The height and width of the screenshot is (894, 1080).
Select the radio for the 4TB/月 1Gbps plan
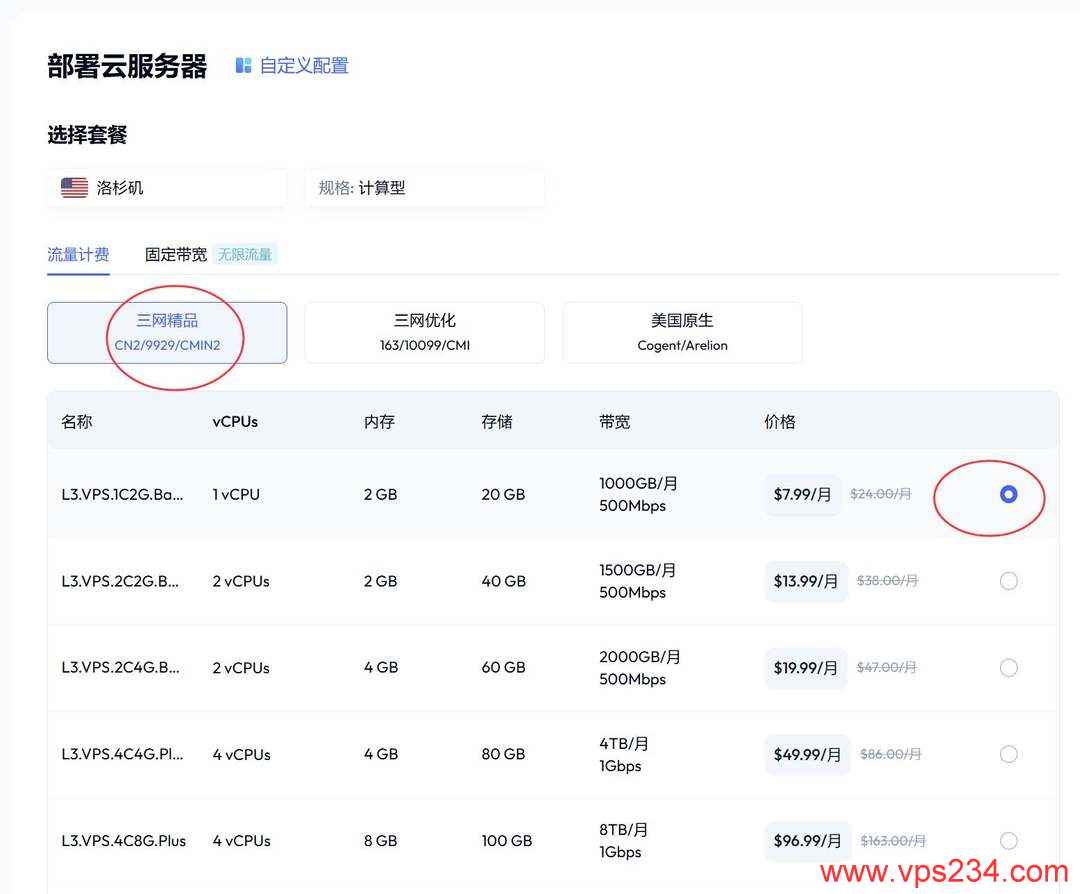[x=1009, y=754]
